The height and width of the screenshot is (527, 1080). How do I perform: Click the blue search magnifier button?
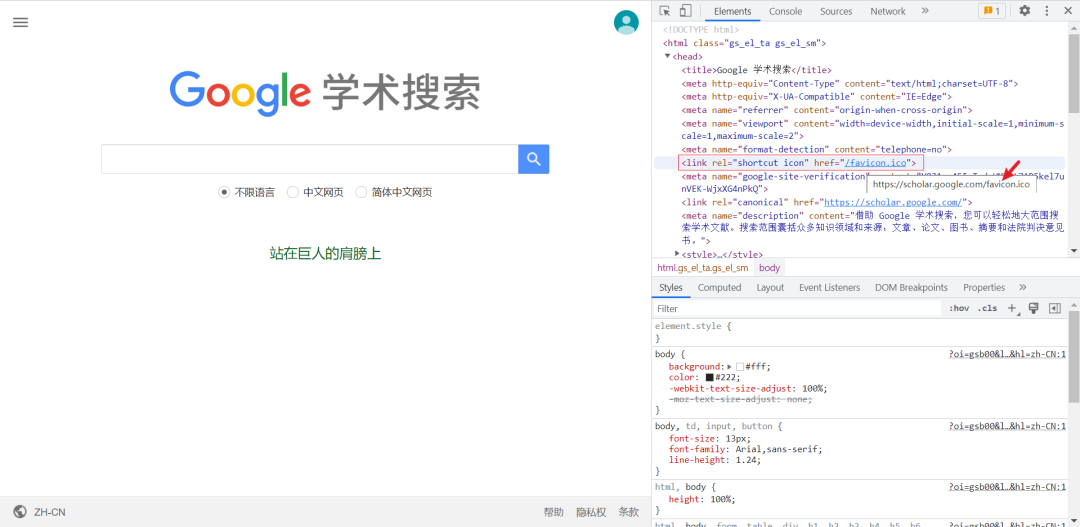click(x=534, y=159)
